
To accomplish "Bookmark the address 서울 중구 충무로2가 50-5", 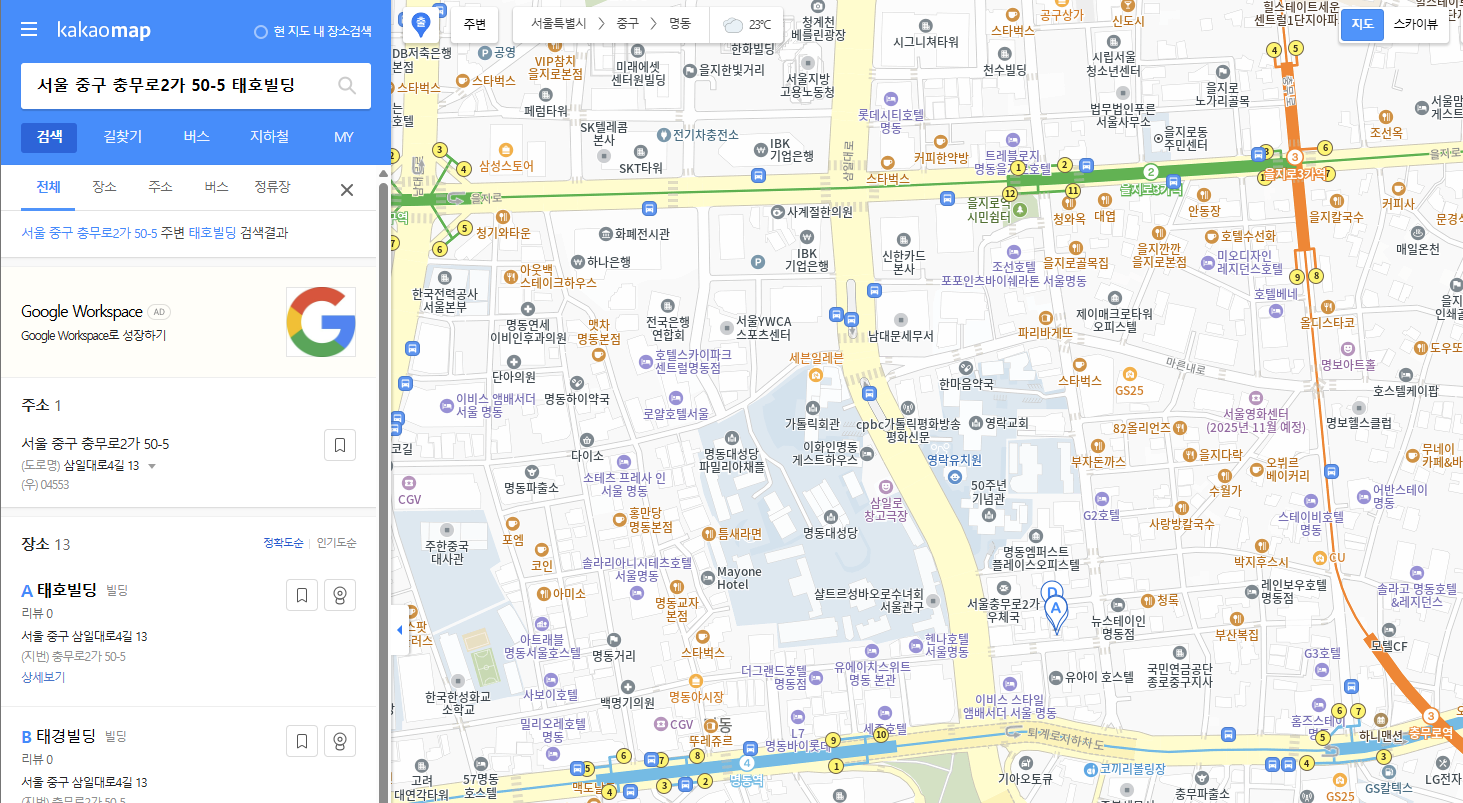I will [340, 445].
